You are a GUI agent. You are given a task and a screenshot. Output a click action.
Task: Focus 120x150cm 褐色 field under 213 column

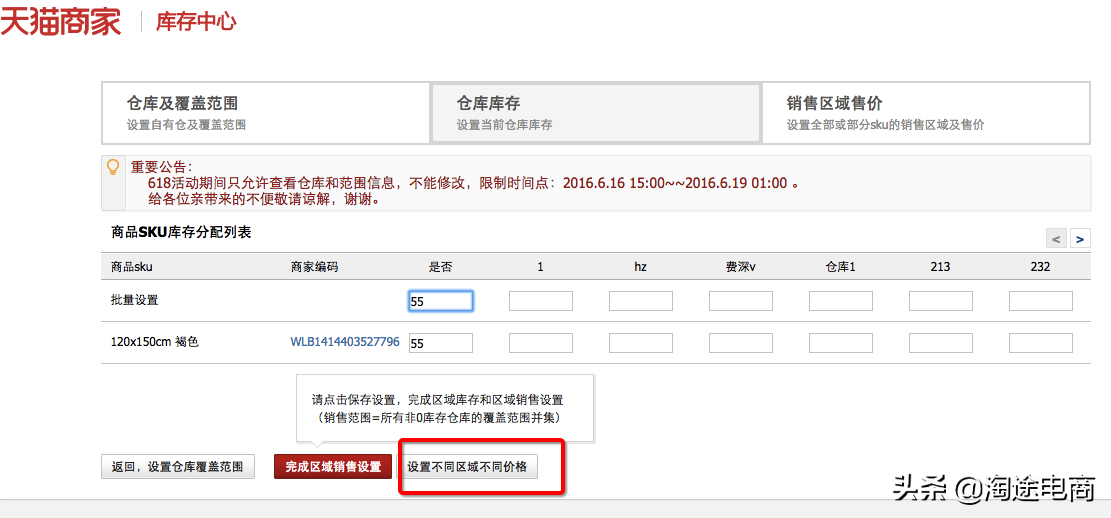940,343
